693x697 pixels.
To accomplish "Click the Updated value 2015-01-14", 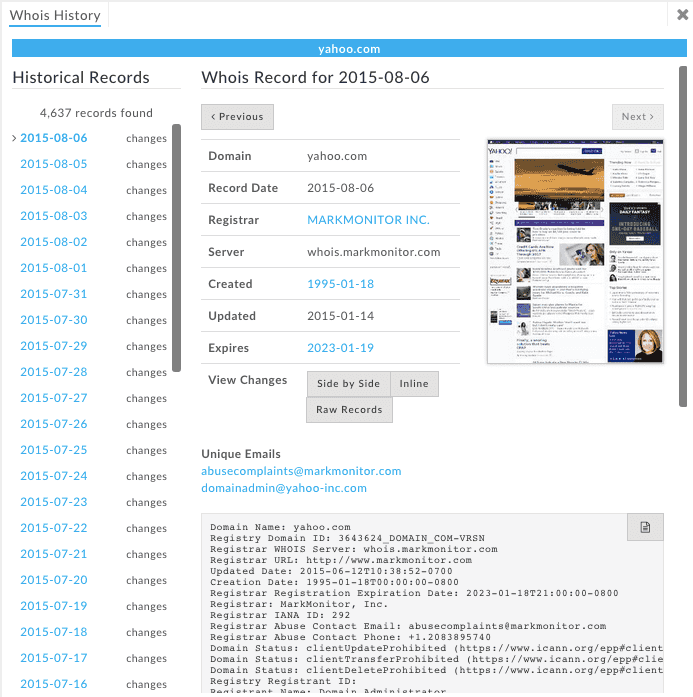I will [x=340, y=316].
